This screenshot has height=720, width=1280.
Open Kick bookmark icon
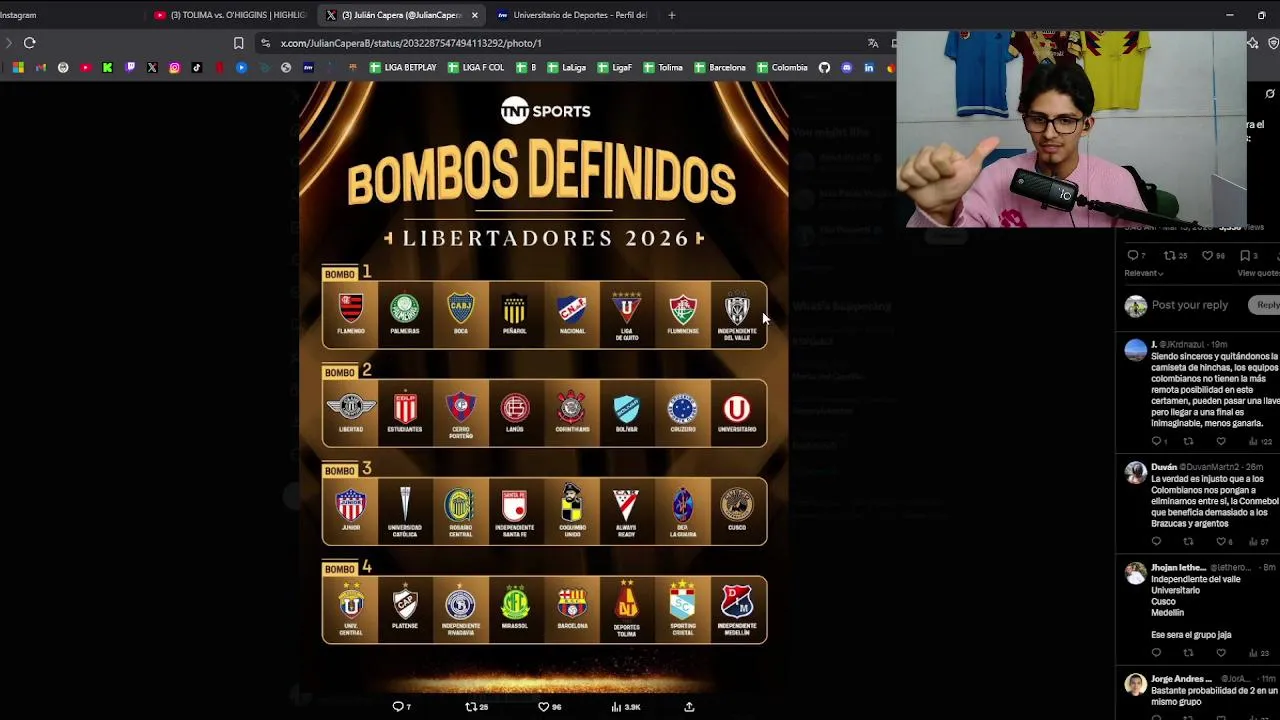[x=107, y=68]
